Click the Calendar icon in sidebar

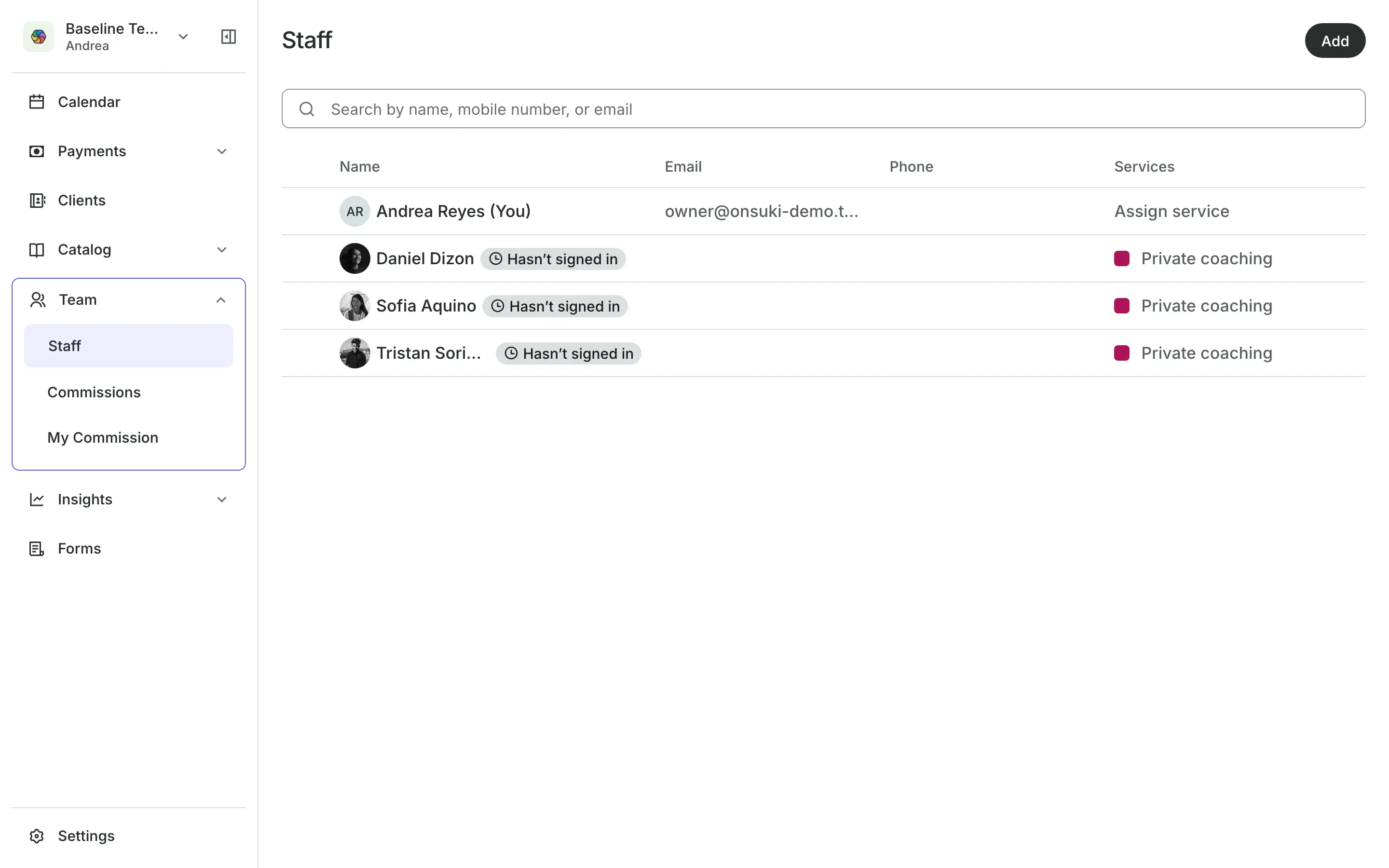pos(37,102)
